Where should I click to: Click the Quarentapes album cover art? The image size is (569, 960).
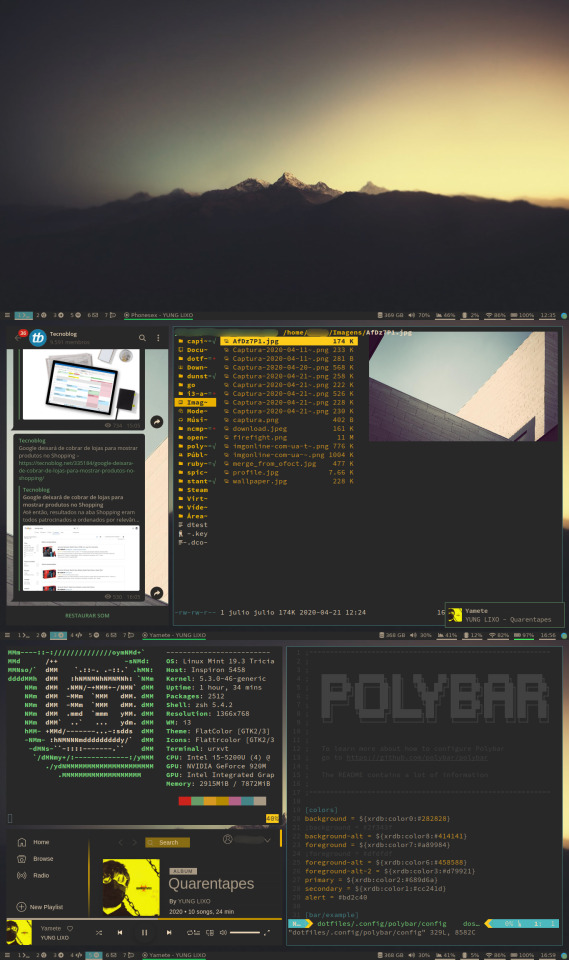[131, 887]
